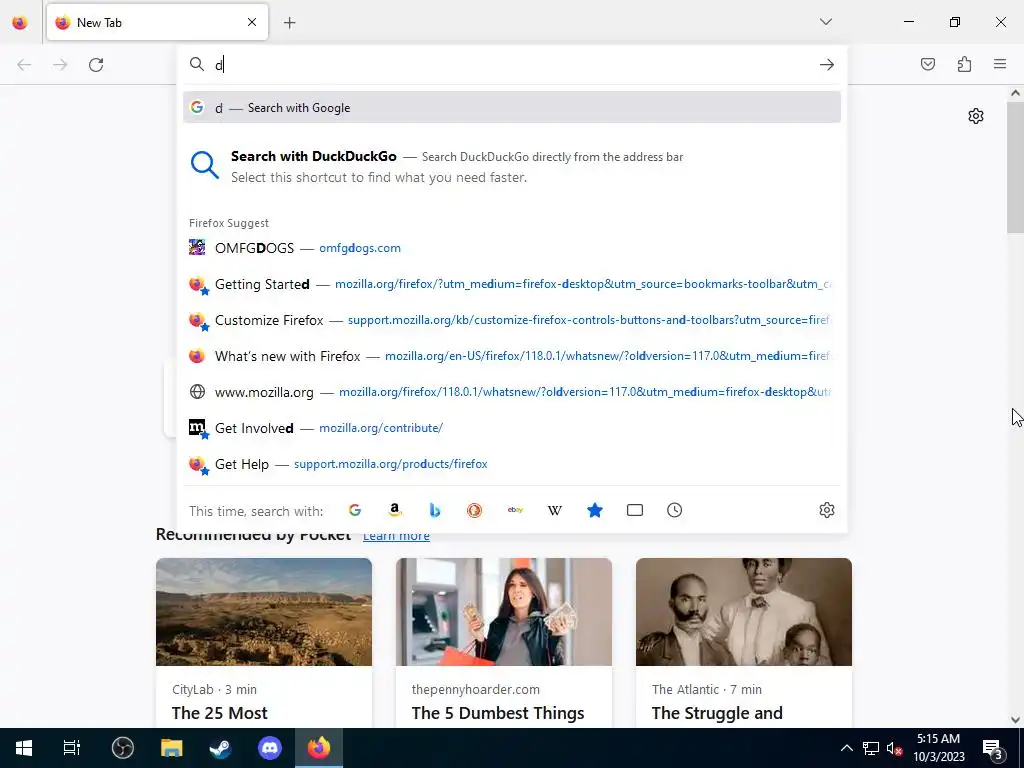Image resolution: width=1024 pixels, height=768 pixels.
Task: Open a new tab with plus button
Action: [x=289, y=23]
